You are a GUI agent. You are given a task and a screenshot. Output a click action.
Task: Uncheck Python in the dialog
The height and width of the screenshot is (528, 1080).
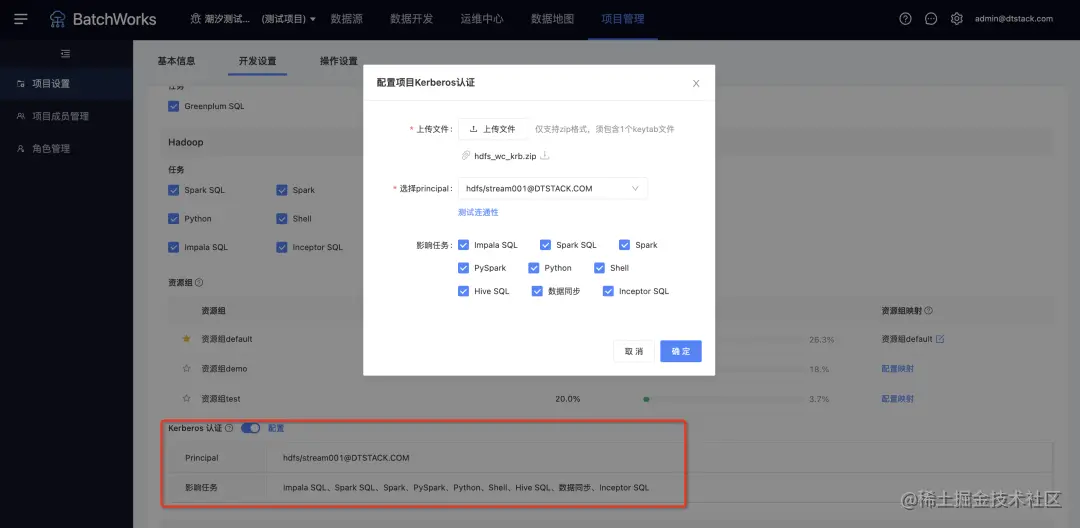(534, 268)
